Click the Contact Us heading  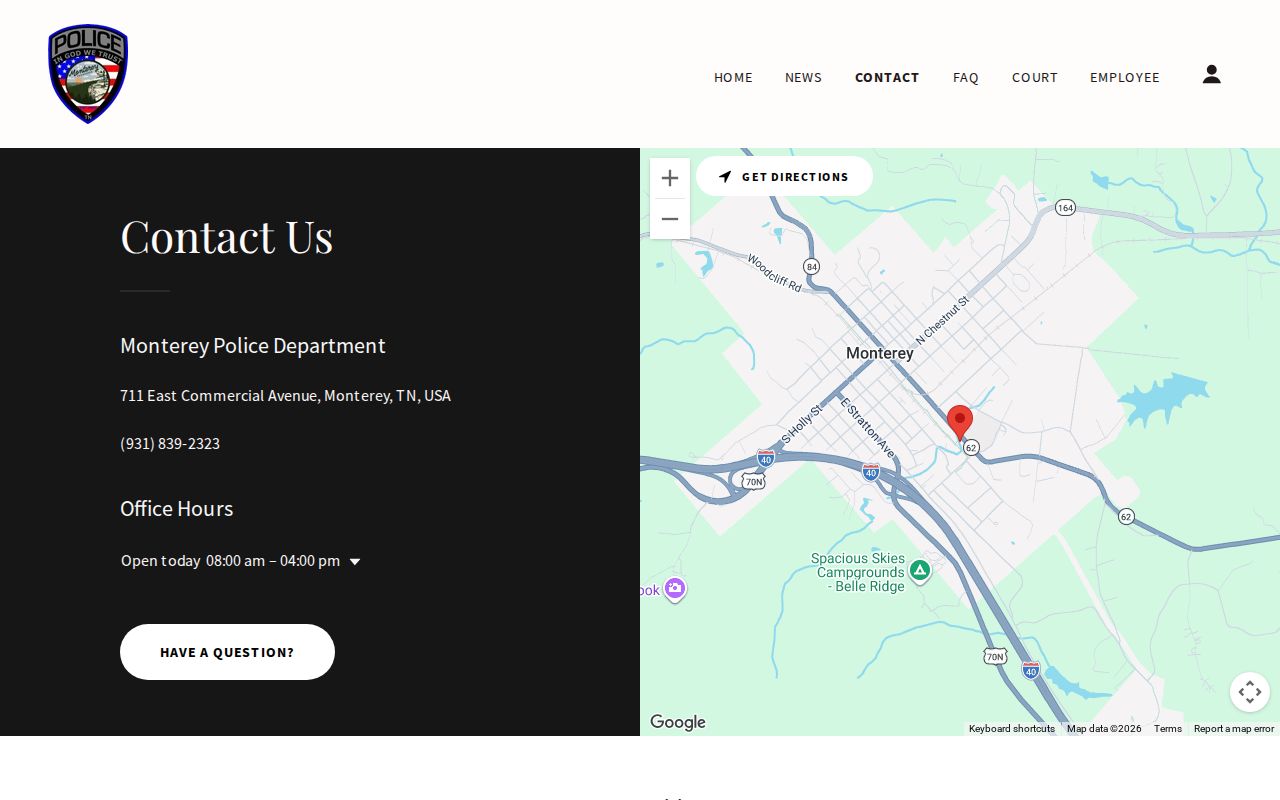pos(227,236)
